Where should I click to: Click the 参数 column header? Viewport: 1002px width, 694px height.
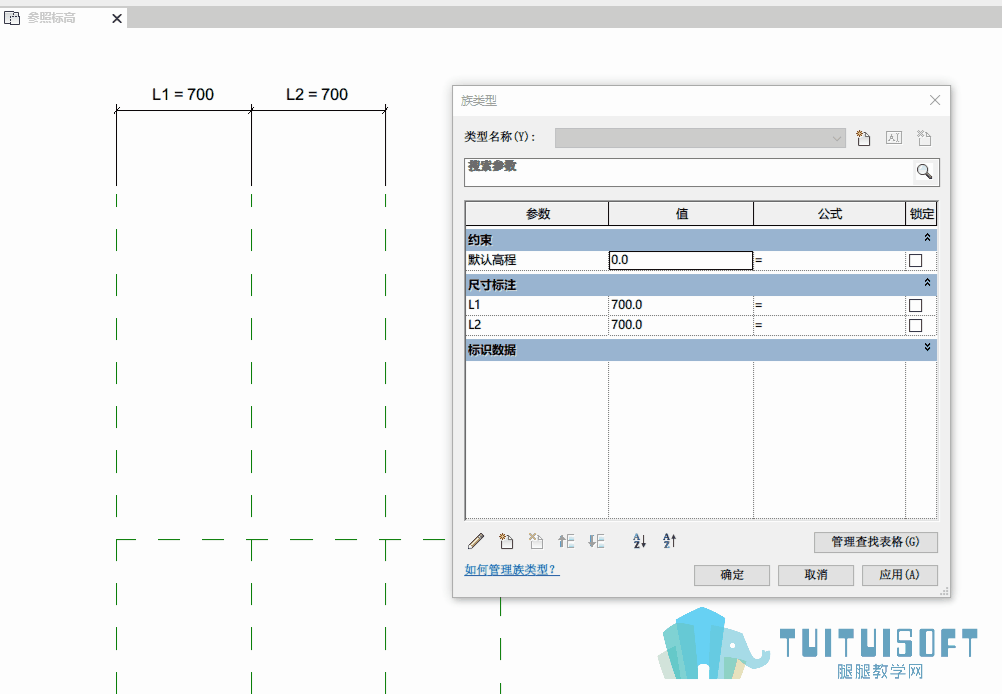(x=537, y=214)
